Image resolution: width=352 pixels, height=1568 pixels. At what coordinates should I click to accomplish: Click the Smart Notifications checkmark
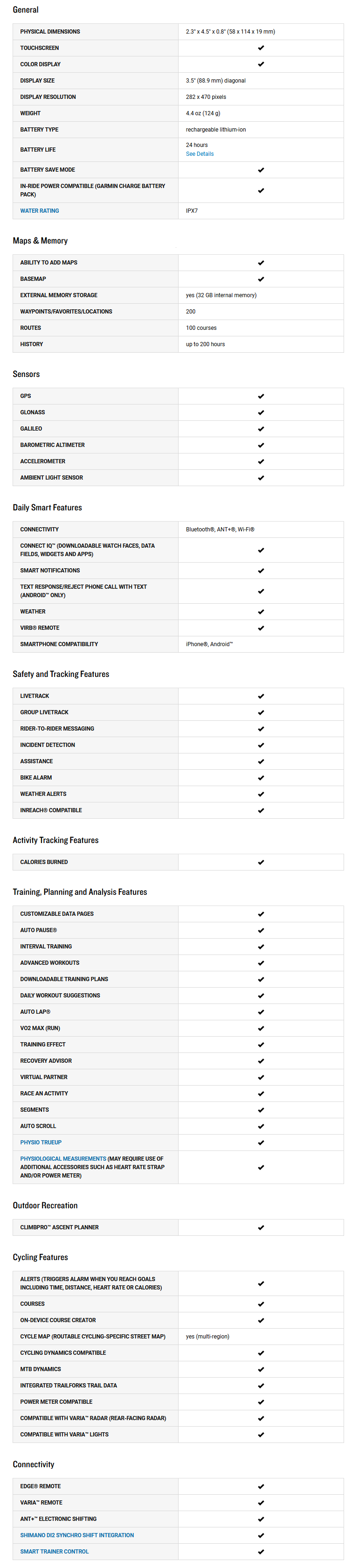pyautogui.click(x=261, y=571)
